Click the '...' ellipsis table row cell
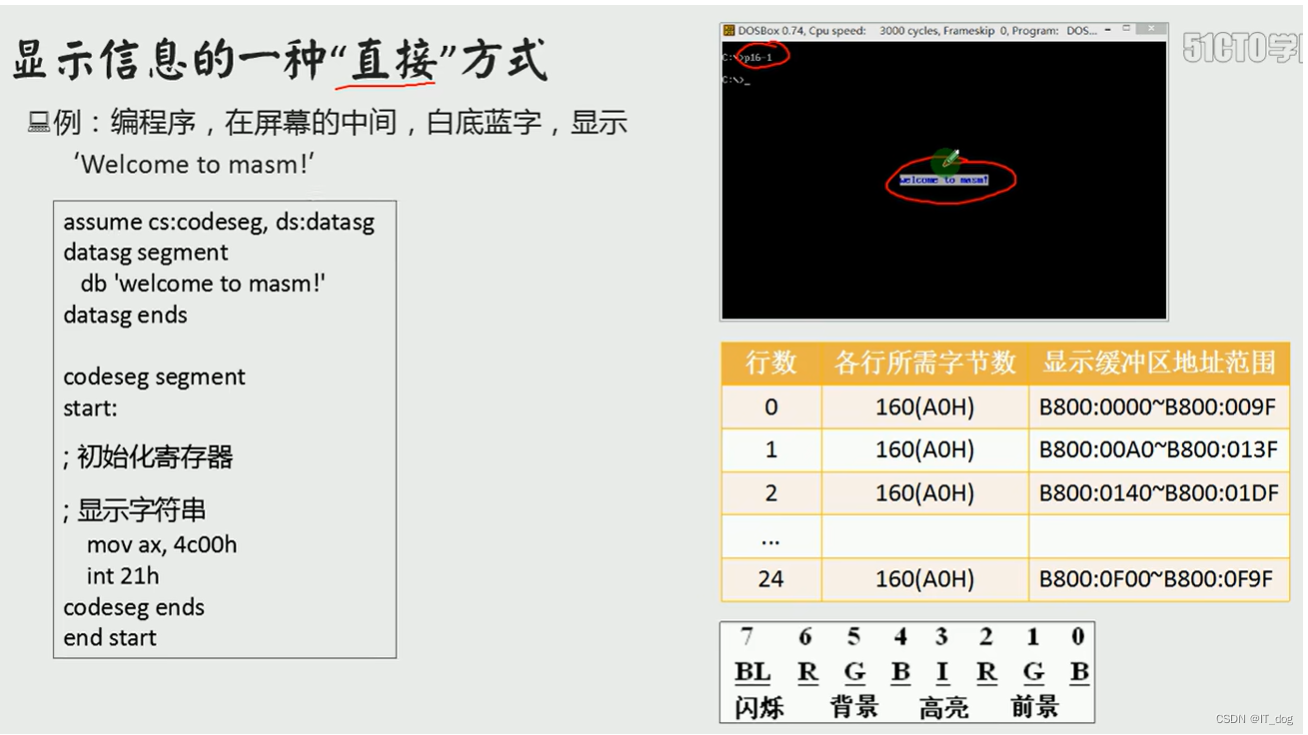This screenshot has height=735, width=1308. click(771, 537)
